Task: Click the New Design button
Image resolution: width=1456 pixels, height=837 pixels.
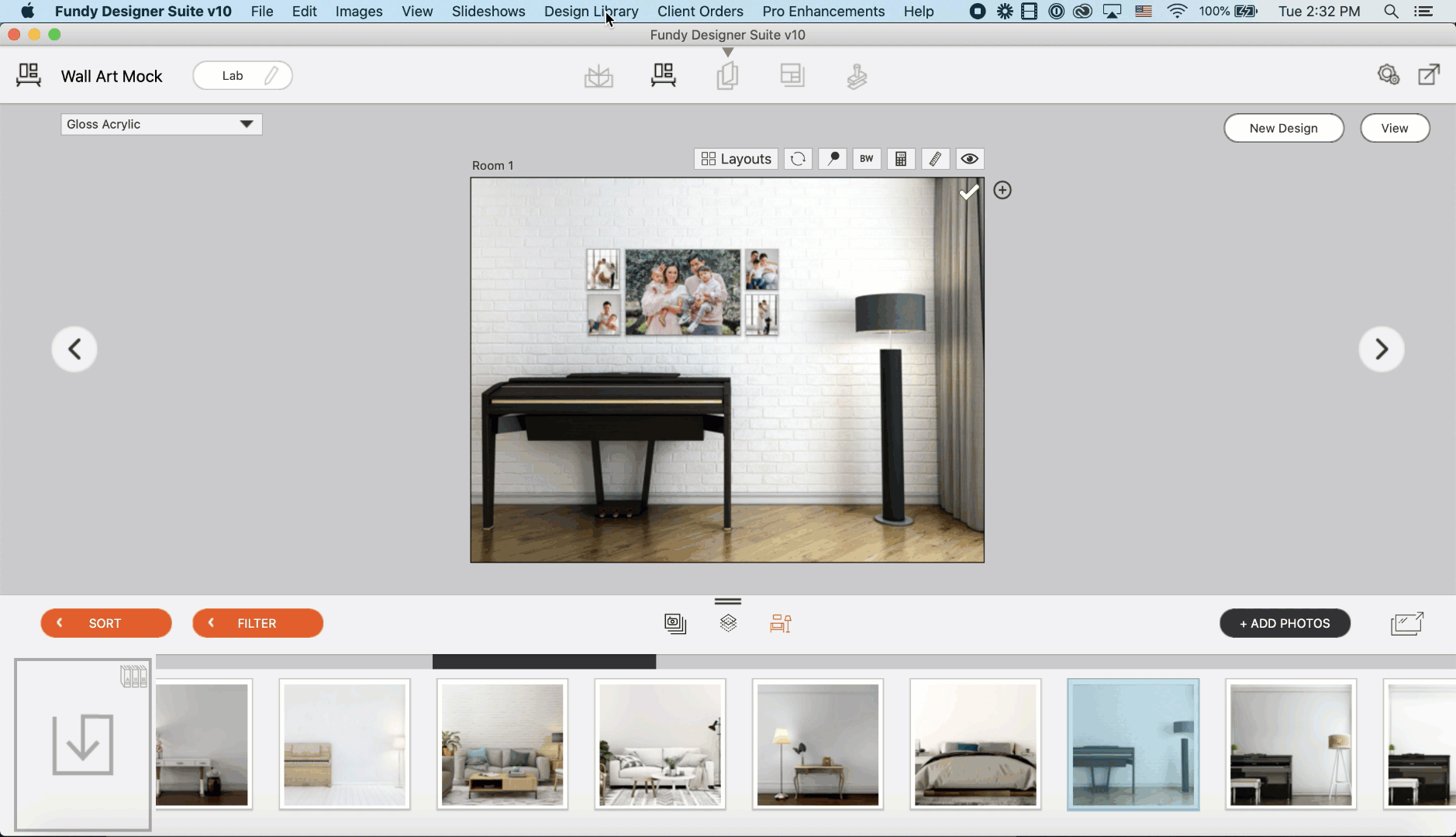Action: [x=1284, y=128]
